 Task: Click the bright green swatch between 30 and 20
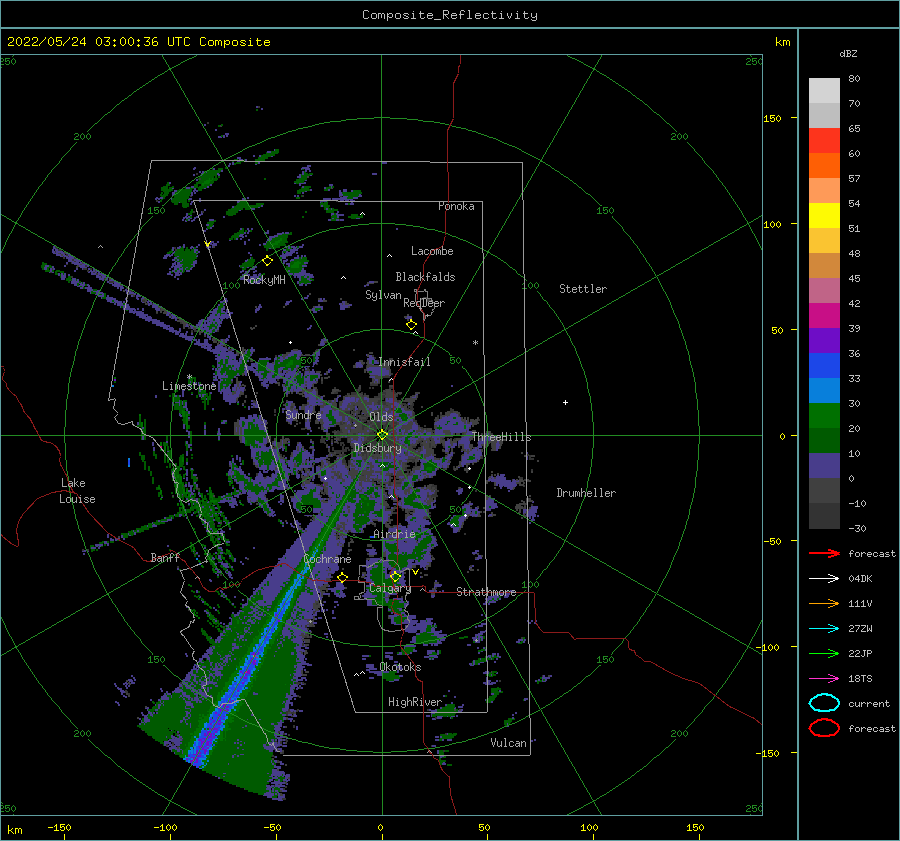824,416
